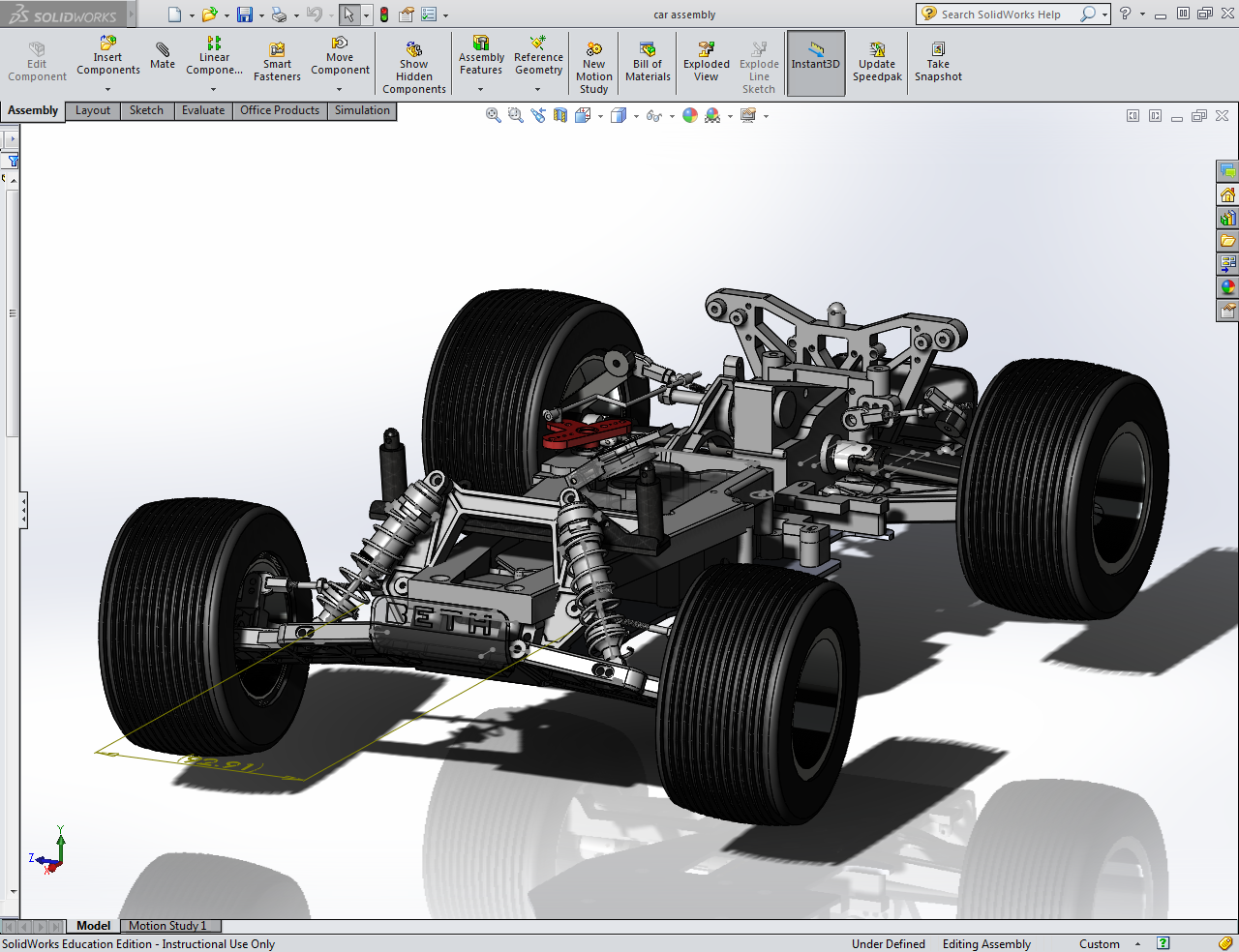This screenshot has height=952, width=1239.
Task: Open the Design Library task pane
Action: 1227,218
